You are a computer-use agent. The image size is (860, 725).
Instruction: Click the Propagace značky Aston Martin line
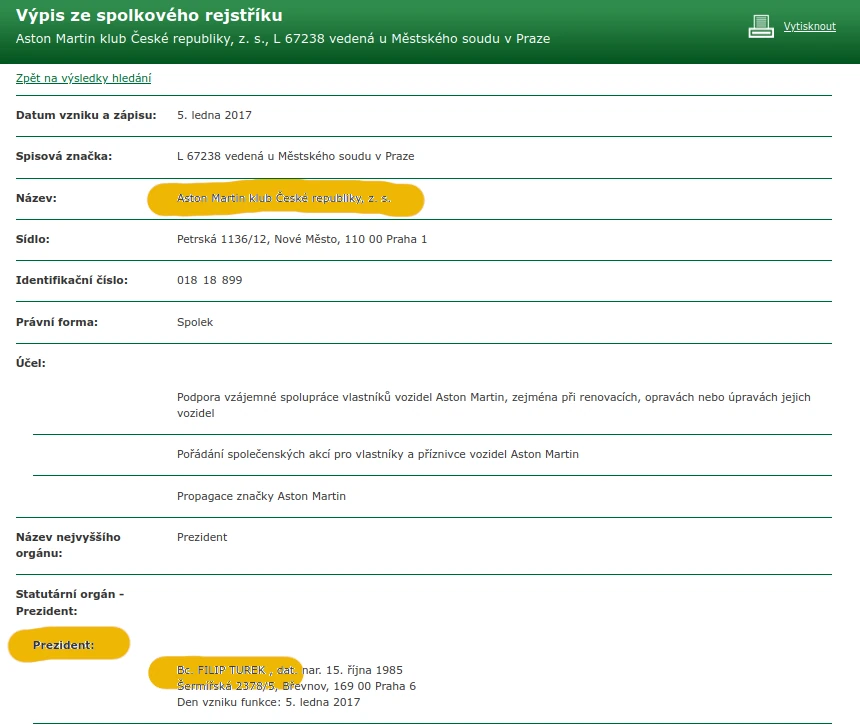261,496
